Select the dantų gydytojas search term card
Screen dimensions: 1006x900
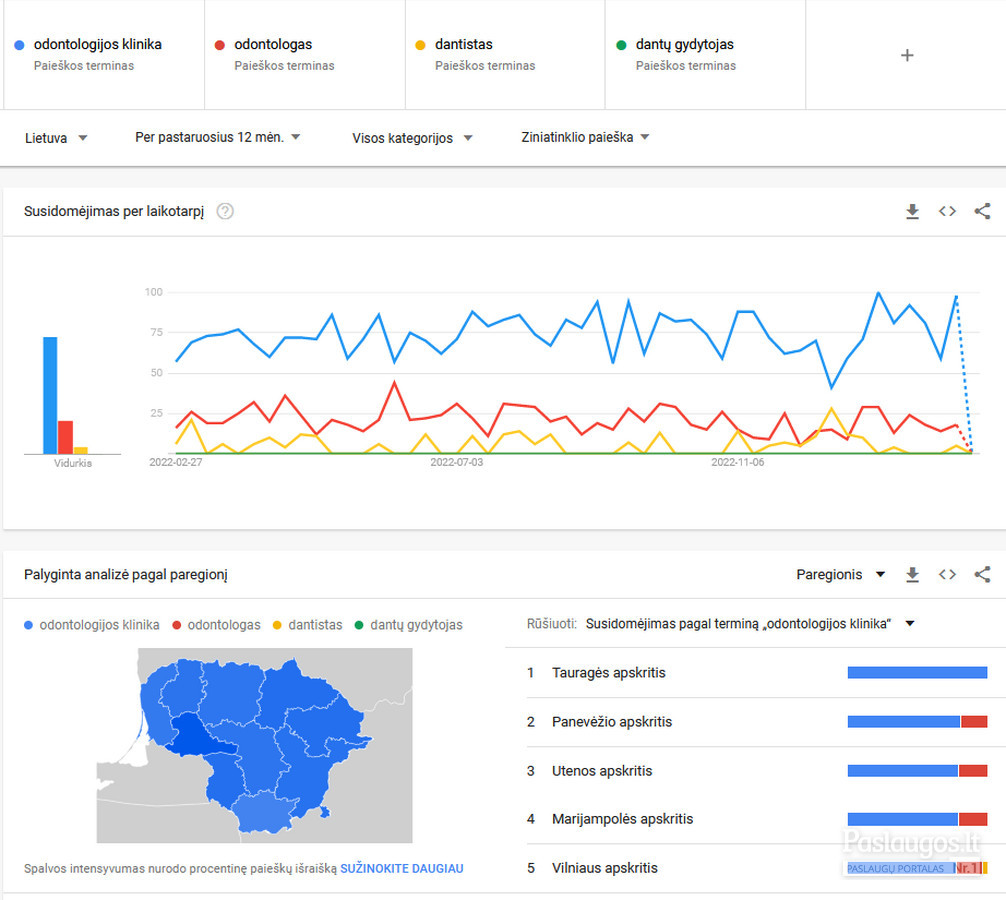click(705, 55)
